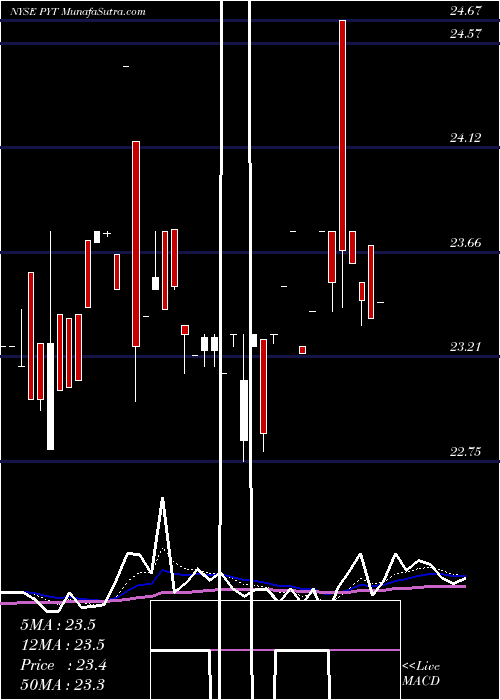Click the 24.67 price label
This screenshot has width=500, height=700.
click(x=466, y=11)
